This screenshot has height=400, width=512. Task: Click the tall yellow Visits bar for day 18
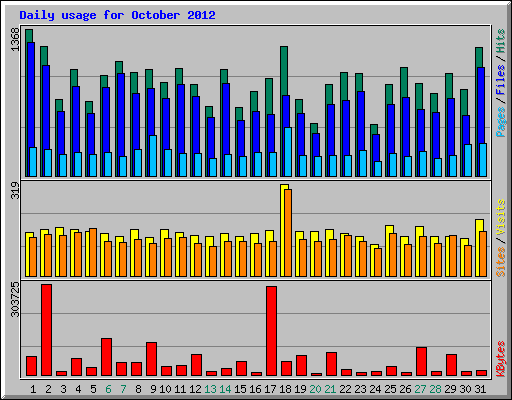tap(283, 230)
